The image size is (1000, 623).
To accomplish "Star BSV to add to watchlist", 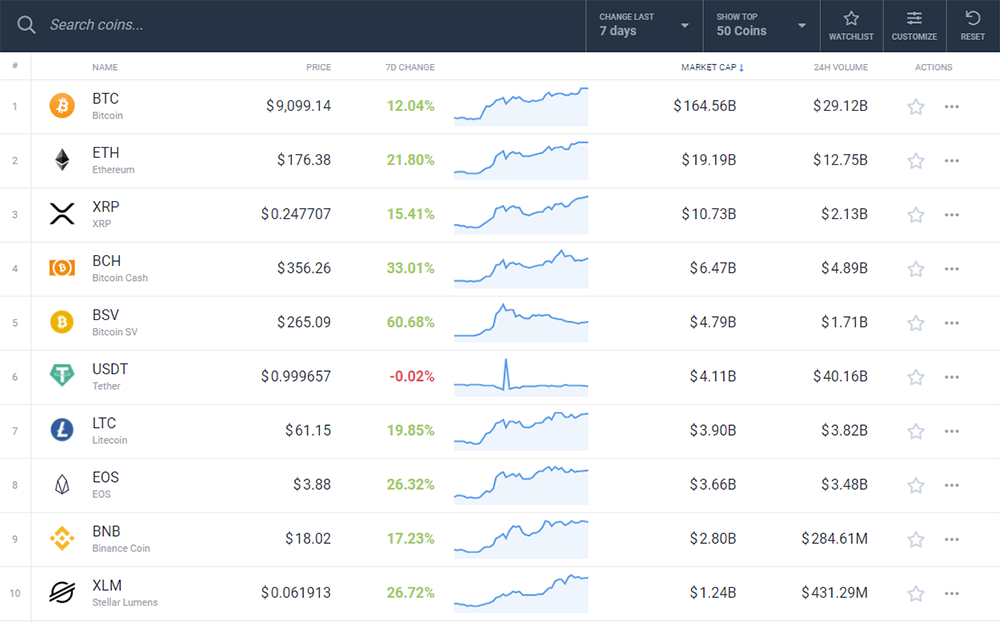I will [916, 323].
